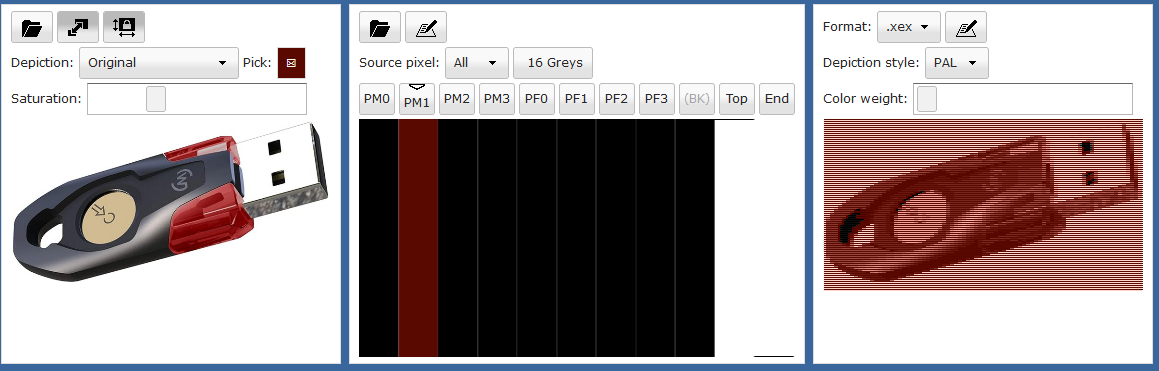The height and width of the screenshot is (371, 1159).
Task: Toggle the resize image arrows button
Action: 78,27
